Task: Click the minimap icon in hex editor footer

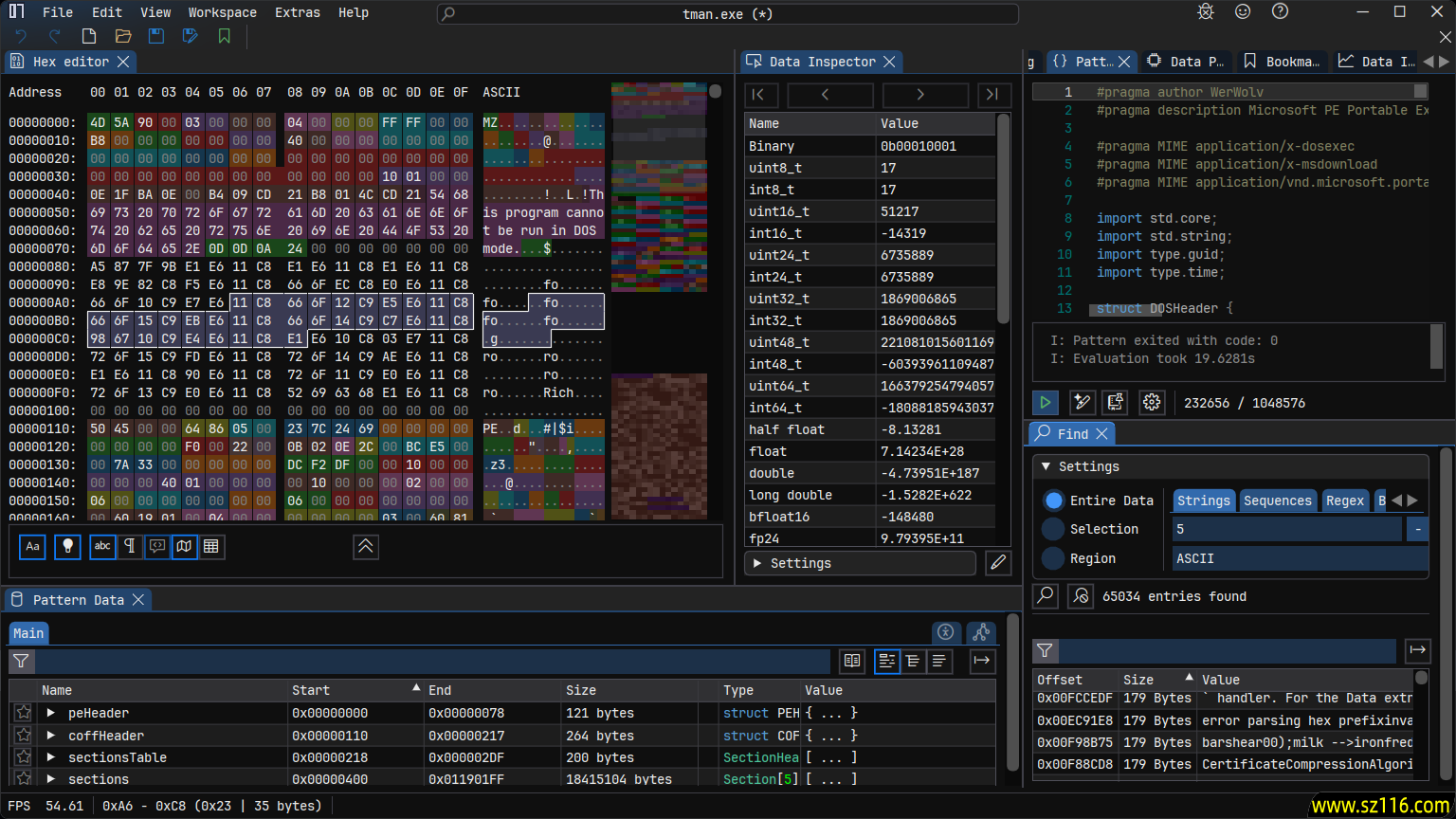Action: (x=185, y=546)
